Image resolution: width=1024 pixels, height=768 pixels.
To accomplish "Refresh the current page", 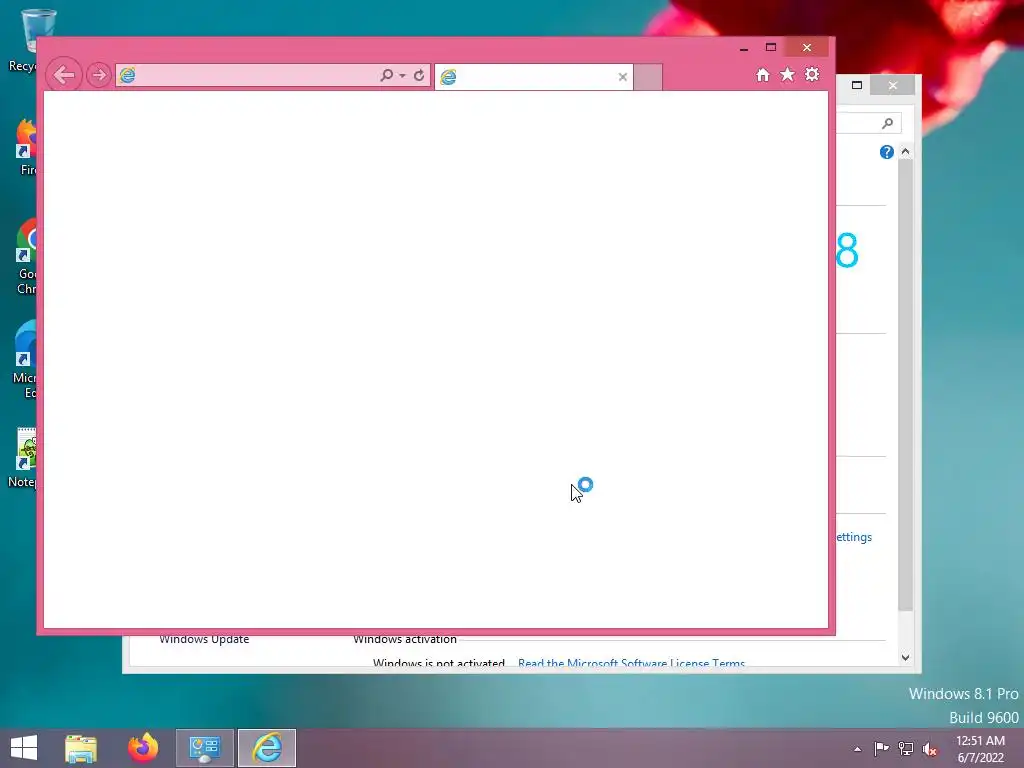I will click(419, 75).
